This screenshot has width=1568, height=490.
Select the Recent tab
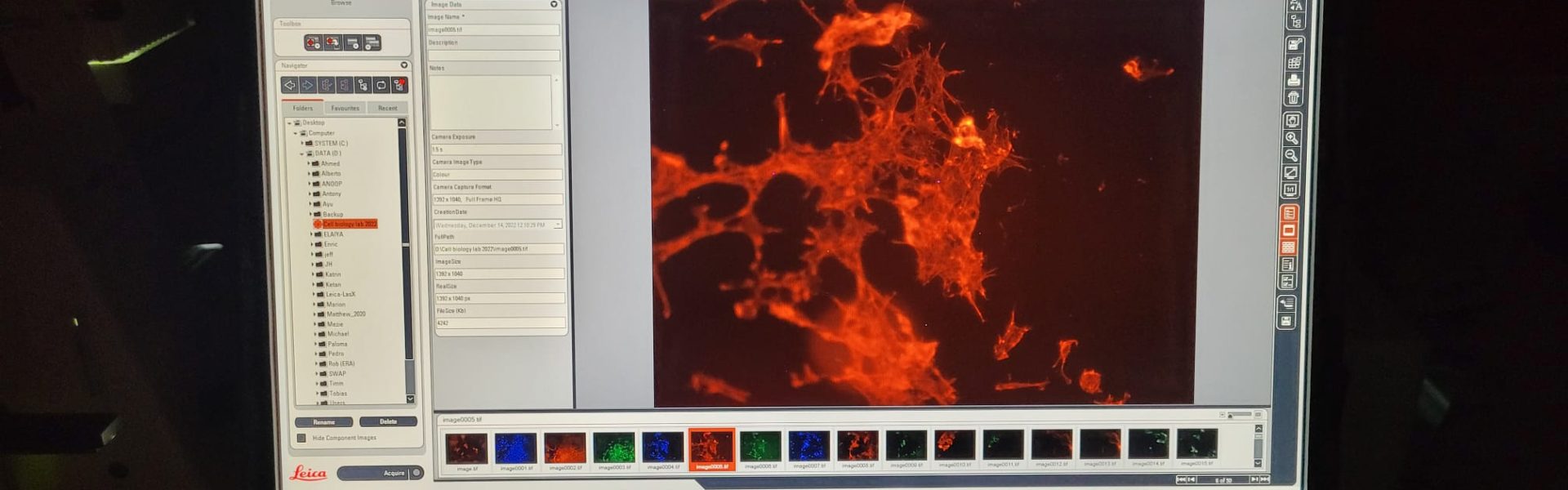pos(388,108)
